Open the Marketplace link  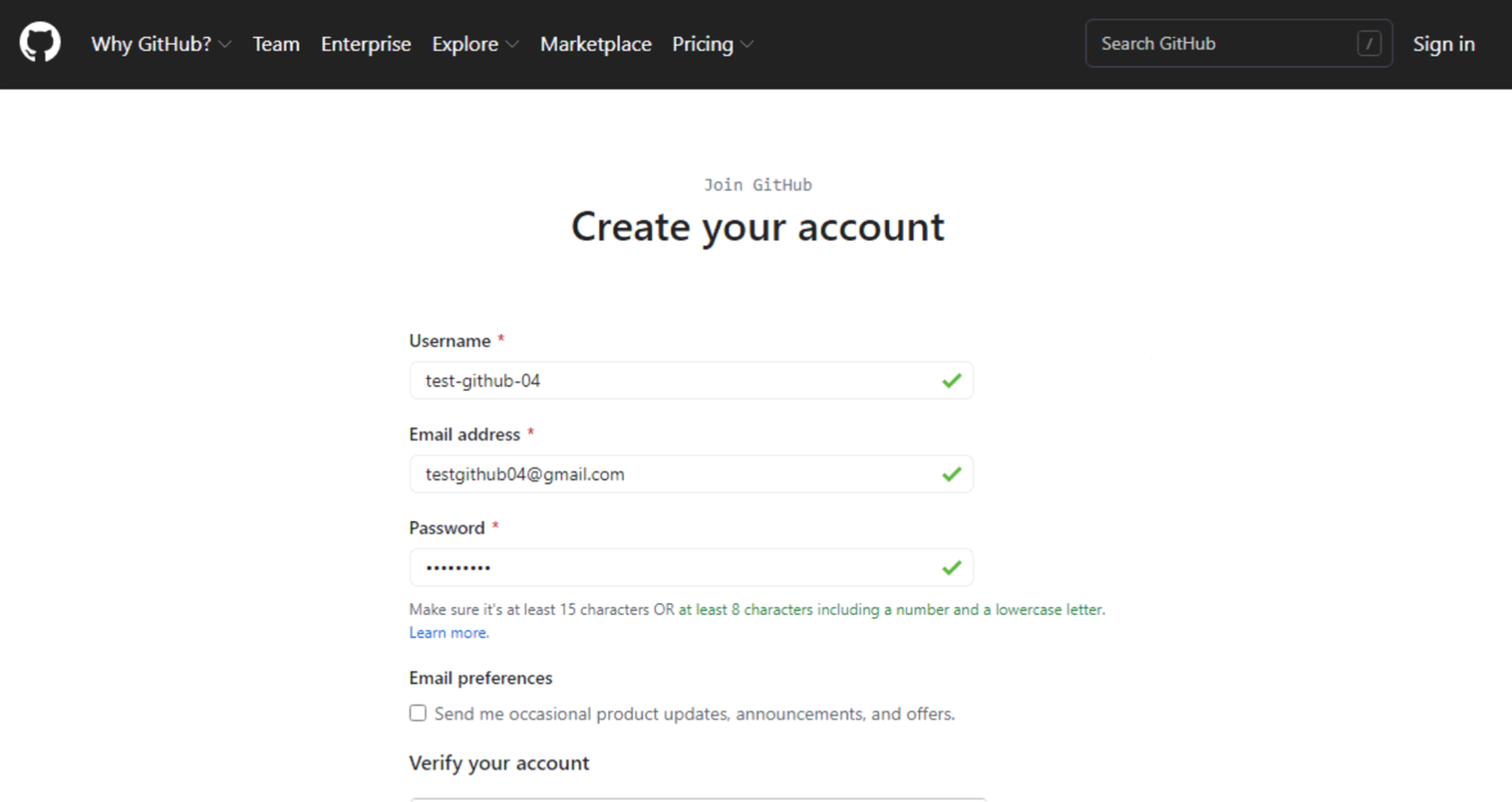click(596, 44)
